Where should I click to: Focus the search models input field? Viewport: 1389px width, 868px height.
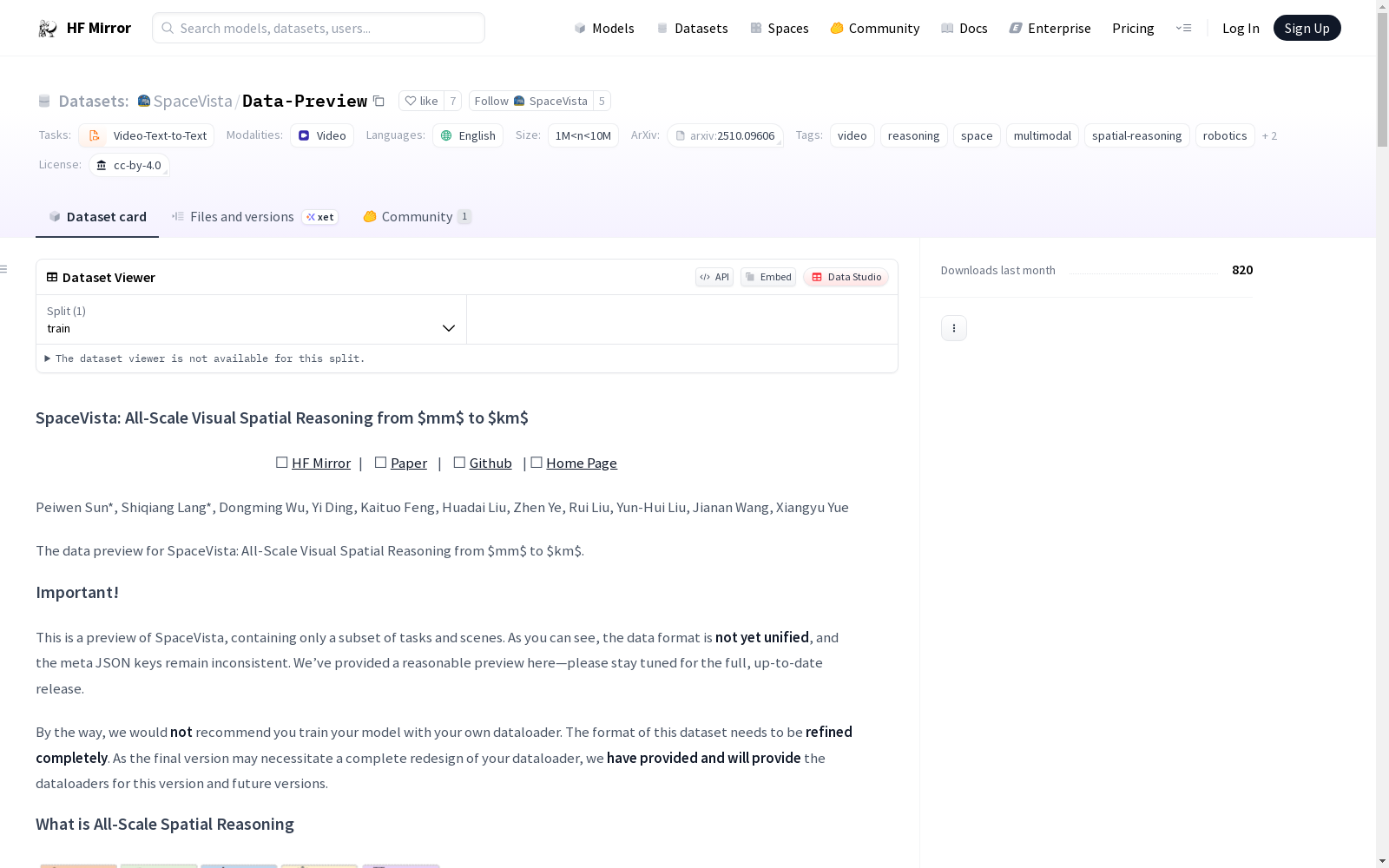point(319,28)
